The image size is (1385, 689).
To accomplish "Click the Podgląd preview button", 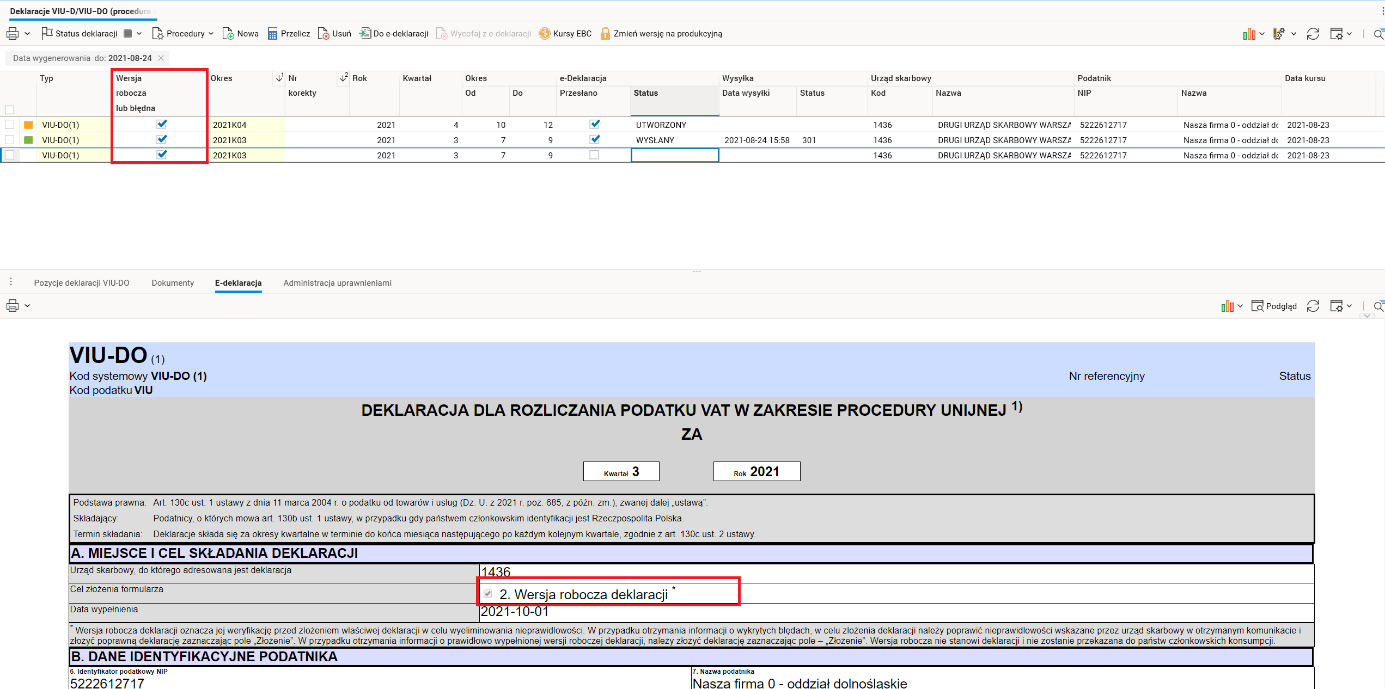I will (x=1274, y=306).
